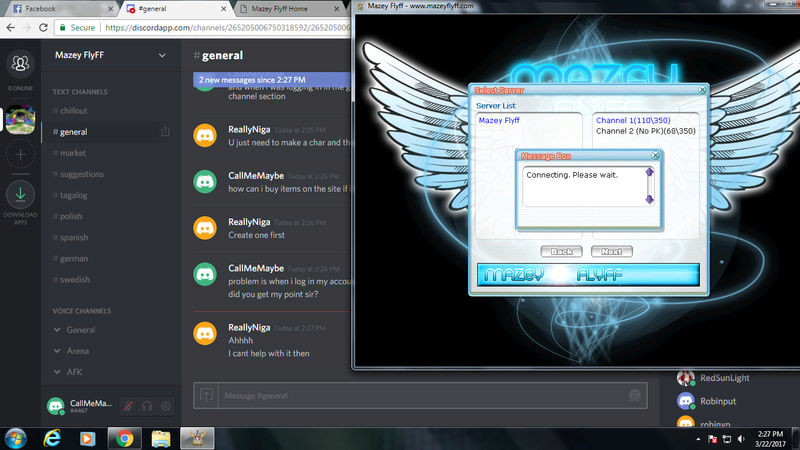Select the Mazey FlyFF server avatar
This screenshot has height=450, width=800.
tap(20, 119)
